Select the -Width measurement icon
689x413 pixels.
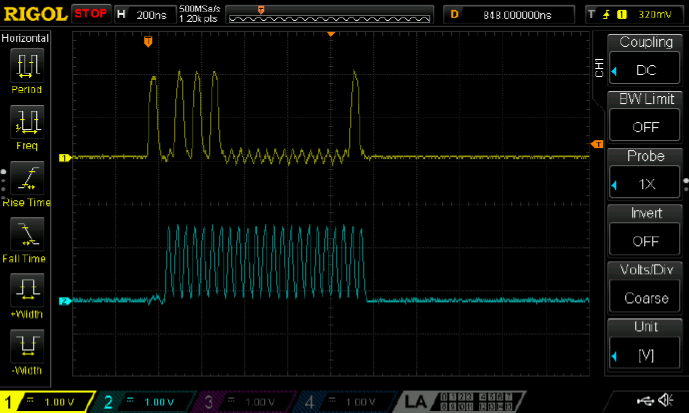pyautogui.click(x=27, y=346)
